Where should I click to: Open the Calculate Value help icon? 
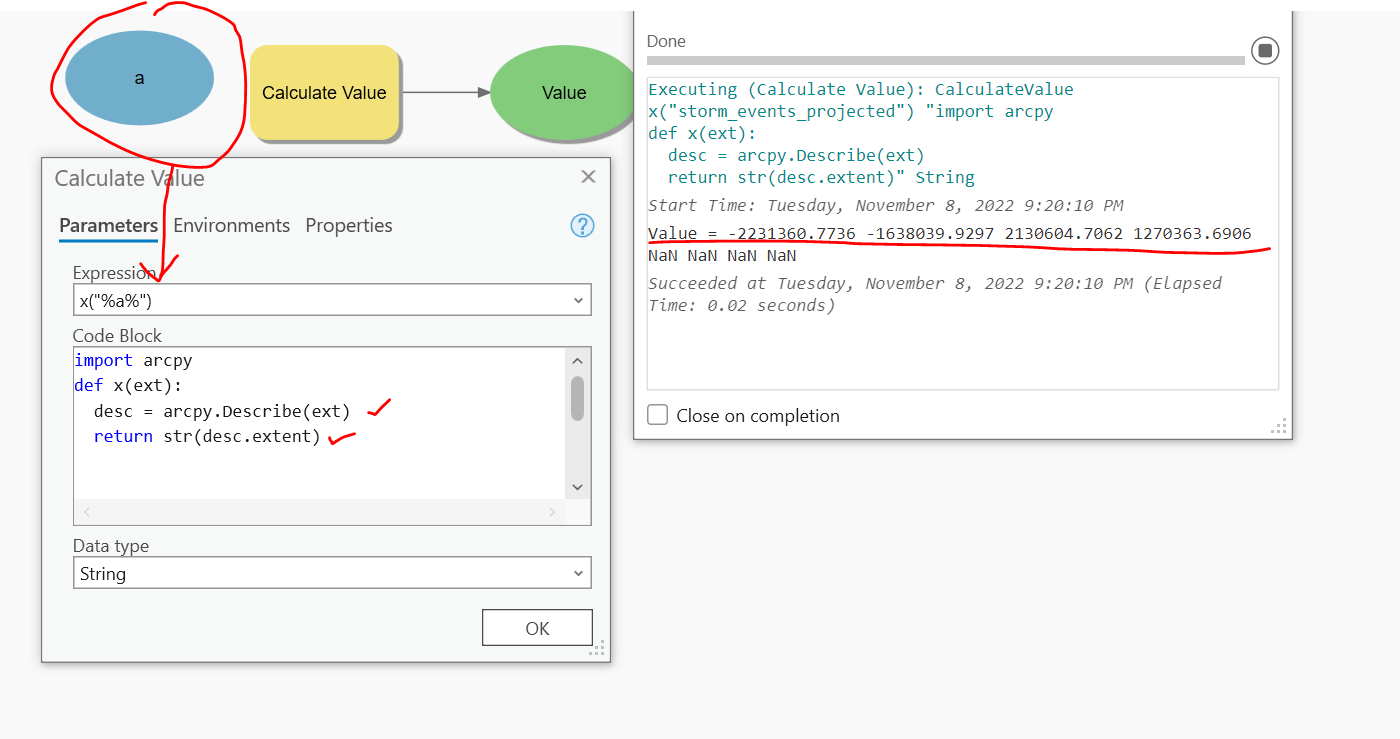582,226
